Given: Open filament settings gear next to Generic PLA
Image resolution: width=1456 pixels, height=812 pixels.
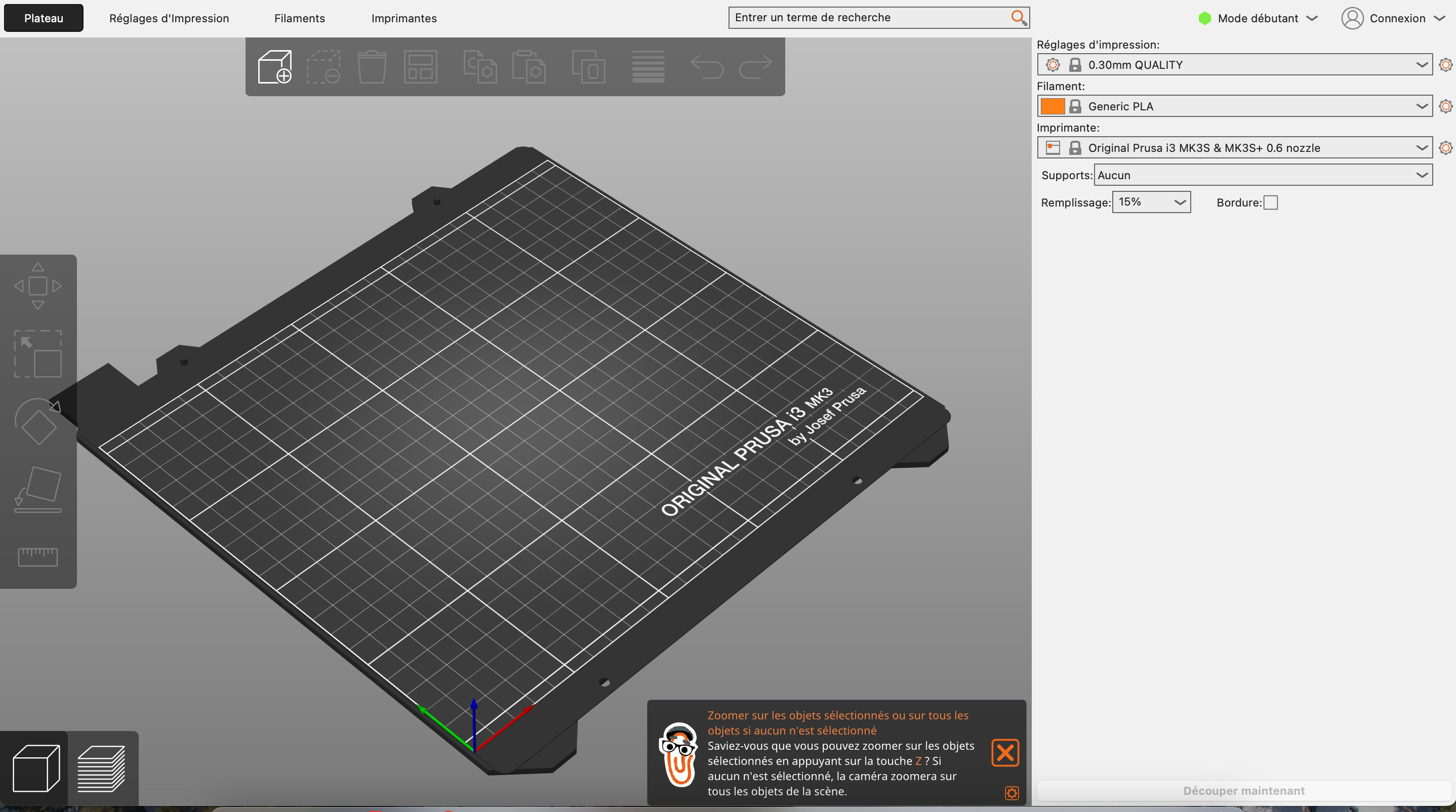Looking at the screenshot, I should 1445,106.
